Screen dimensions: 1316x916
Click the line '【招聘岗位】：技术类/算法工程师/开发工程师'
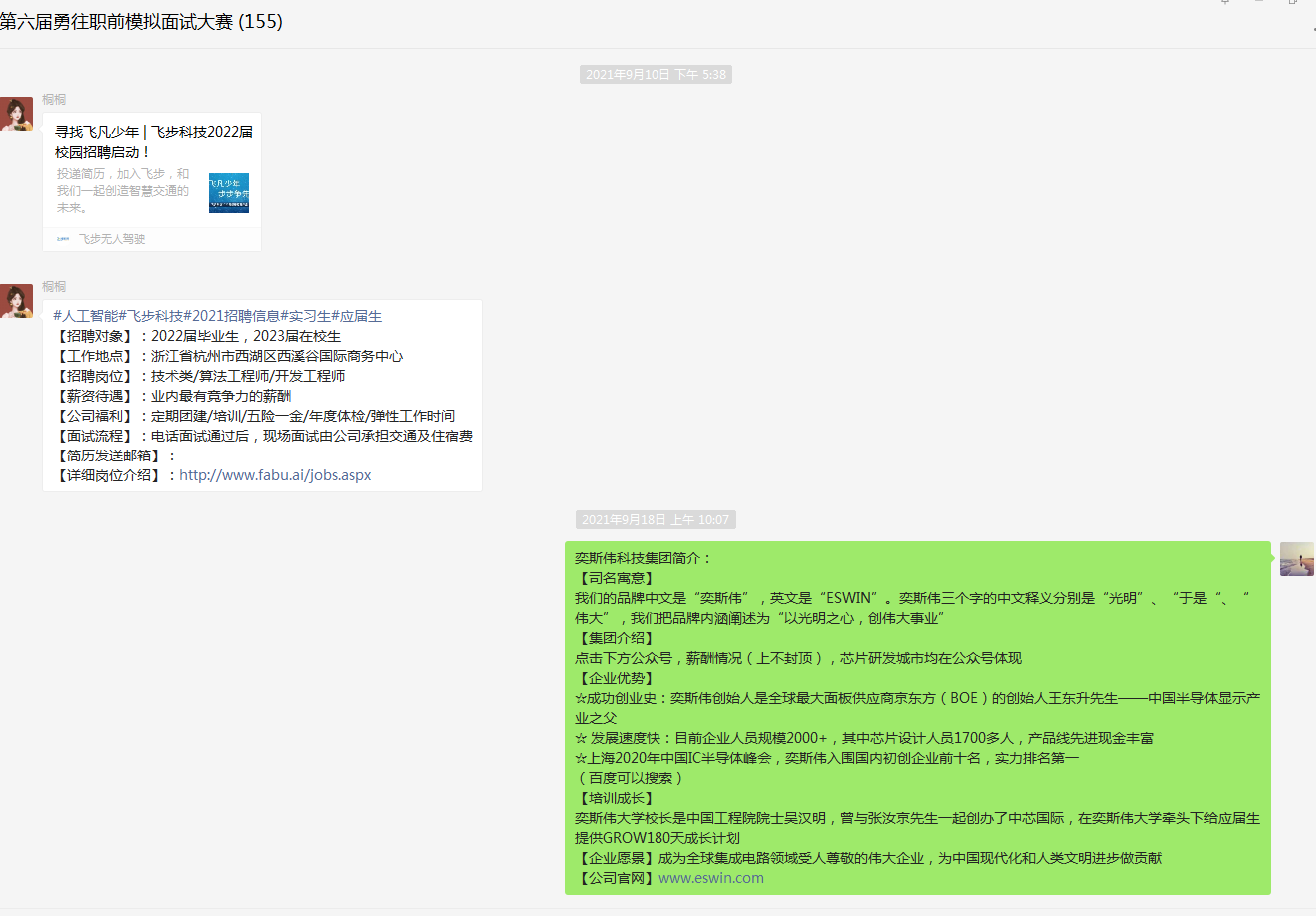(199, 376)
